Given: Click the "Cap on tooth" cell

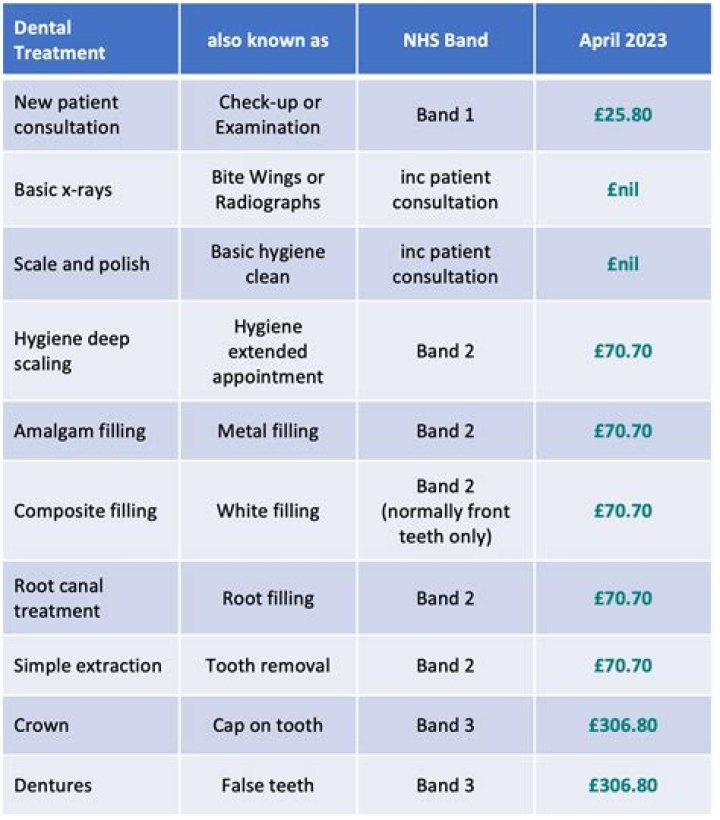Looking at the screenshot, I should click(268, 725).
